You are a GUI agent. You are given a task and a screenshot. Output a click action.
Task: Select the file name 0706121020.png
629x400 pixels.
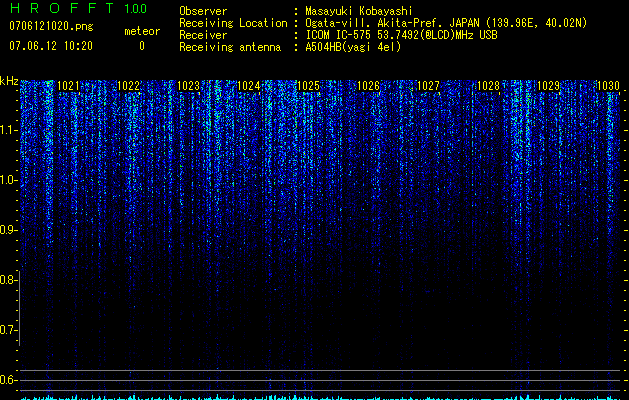coord(51,26)
